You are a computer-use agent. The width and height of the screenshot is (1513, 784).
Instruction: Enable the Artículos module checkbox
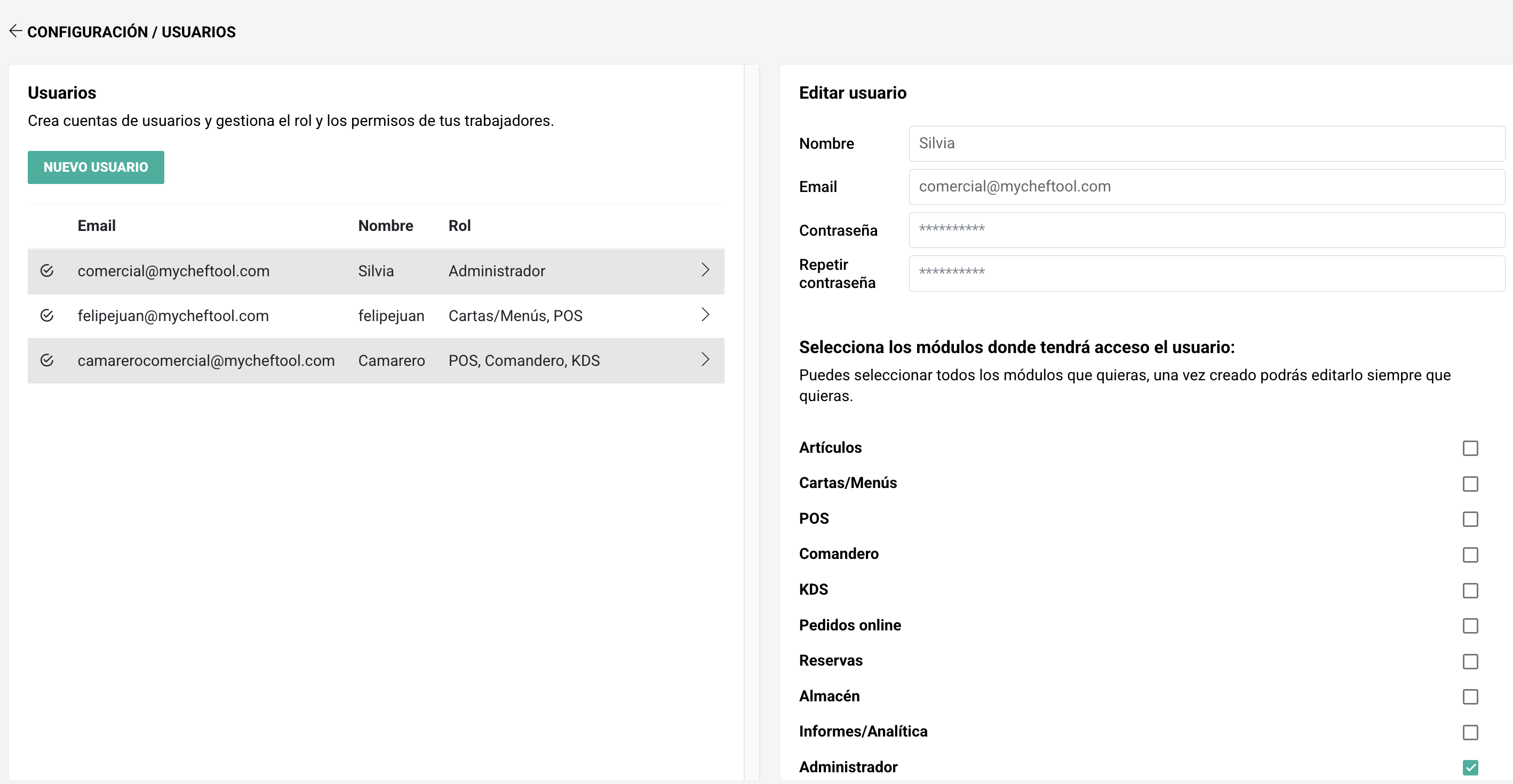tap(1470, 448)
